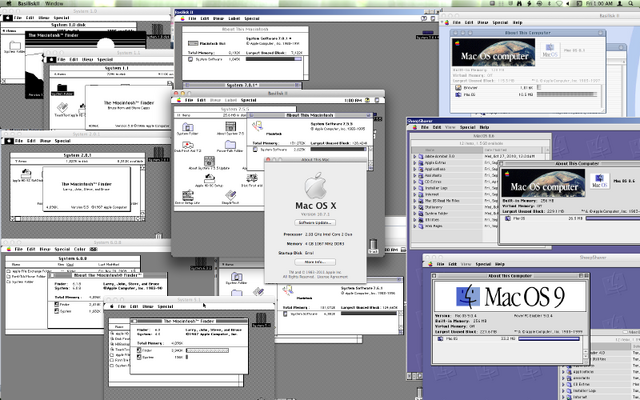Select Font/DA Mover Folder row in System 6.0.8
640x400 pixels.
click(26, 276)
